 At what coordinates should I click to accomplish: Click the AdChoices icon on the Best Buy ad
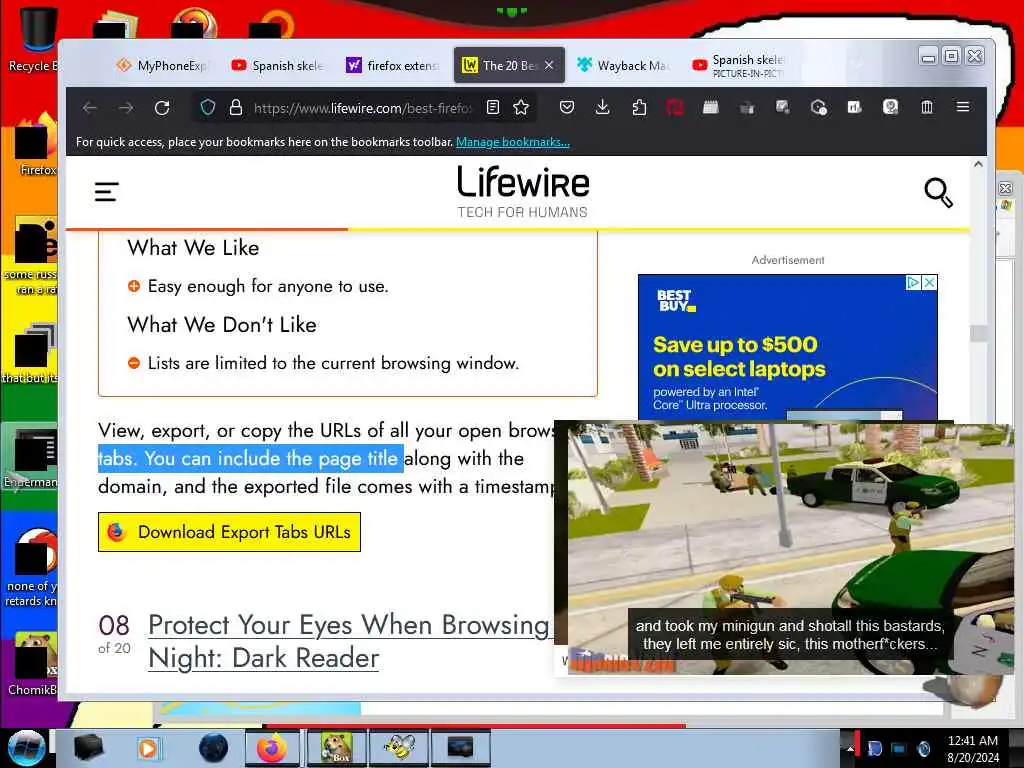click(913, 282)
